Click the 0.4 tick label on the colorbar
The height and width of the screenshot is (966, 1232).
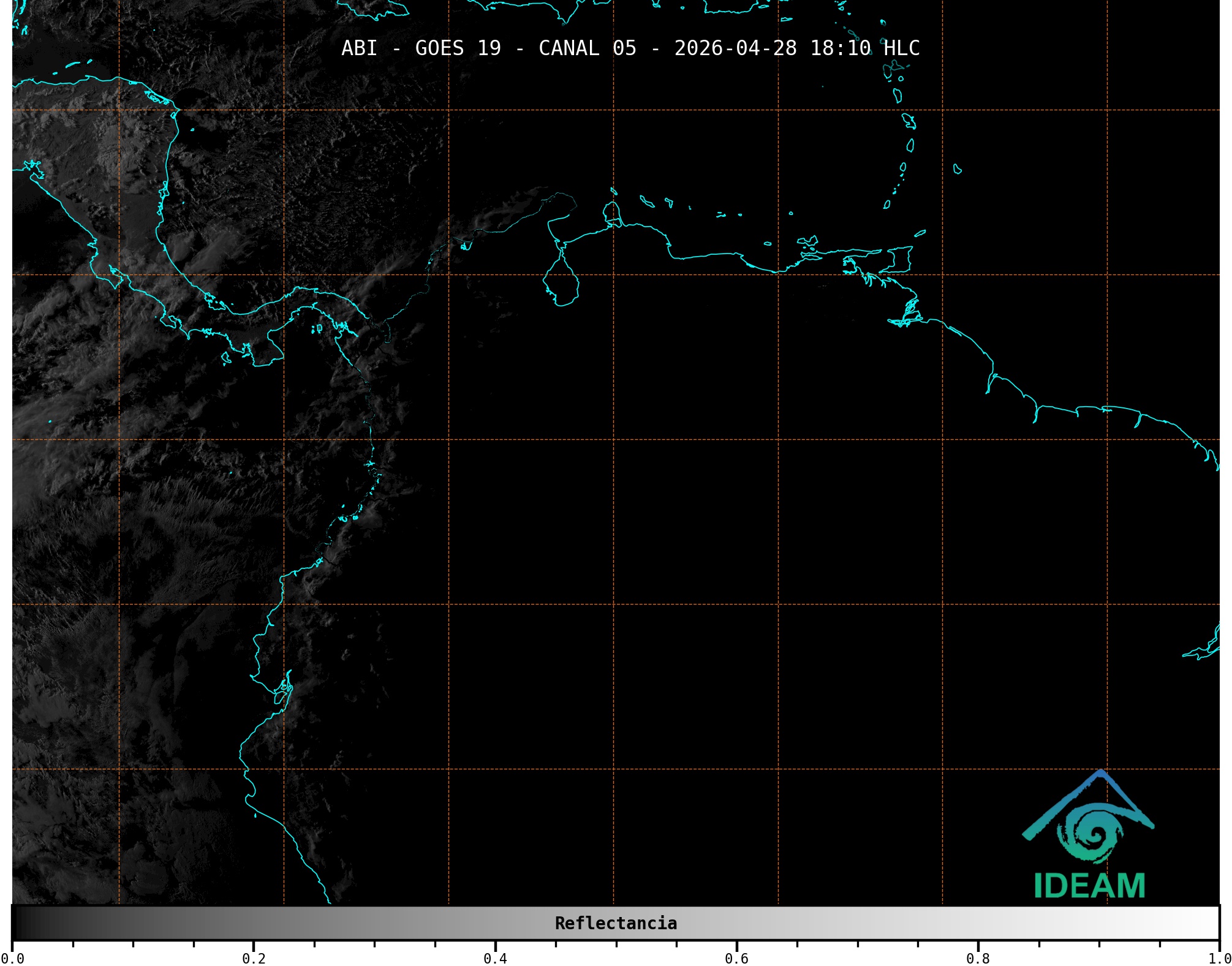coord(495,959)
